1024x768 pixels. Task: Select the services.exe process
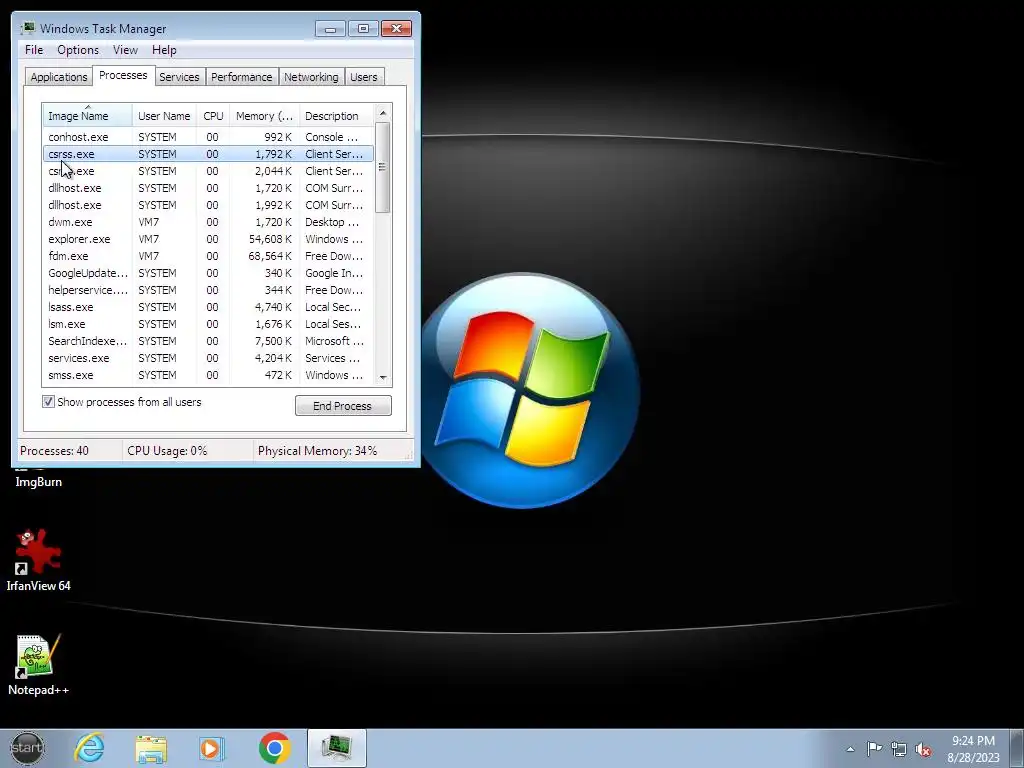click(208, 358)
